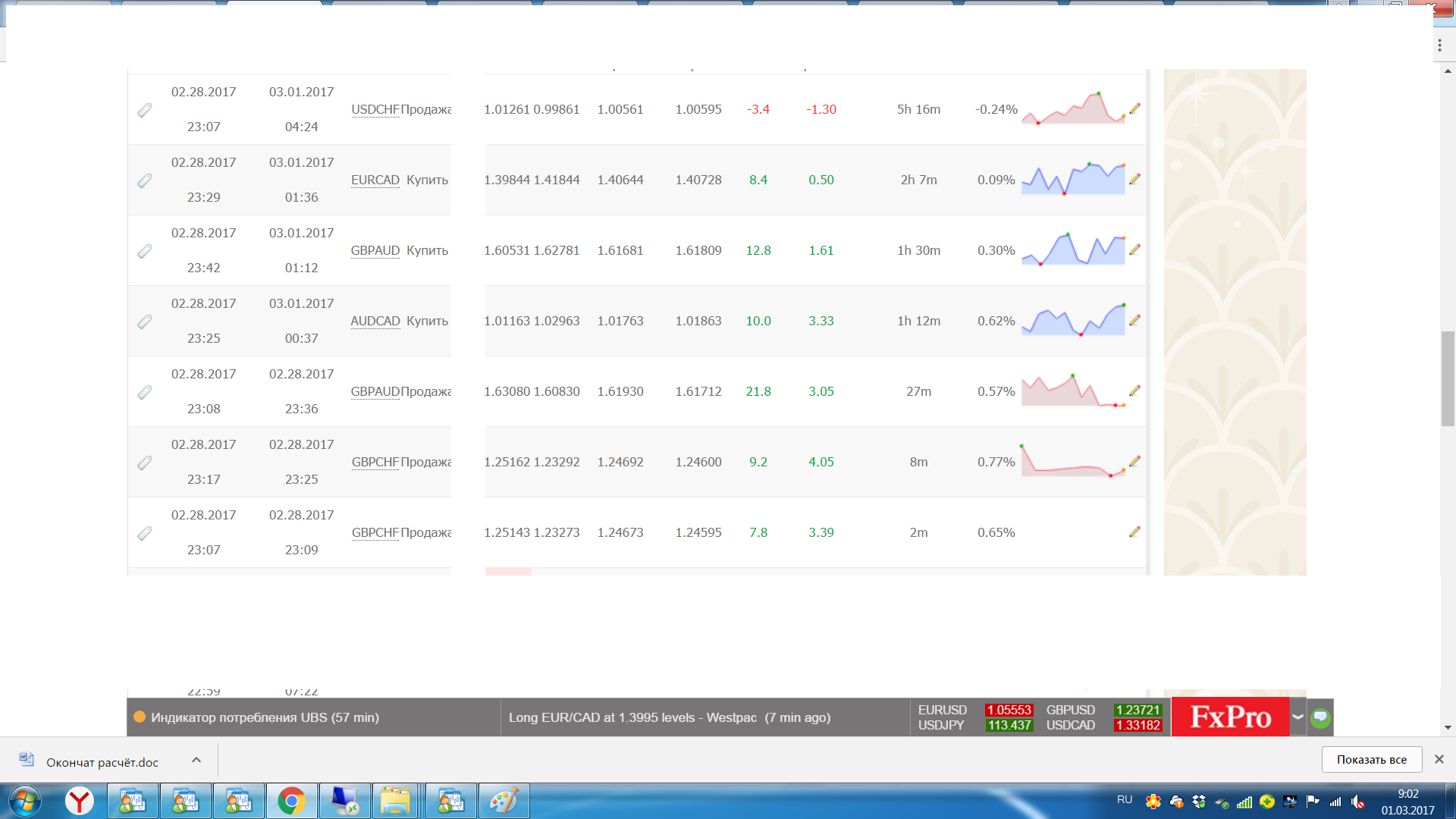The width and height of the screenshot is (1456, 819).
Task: Click Показать все downloads button
Action: (x=1371, y=759)
